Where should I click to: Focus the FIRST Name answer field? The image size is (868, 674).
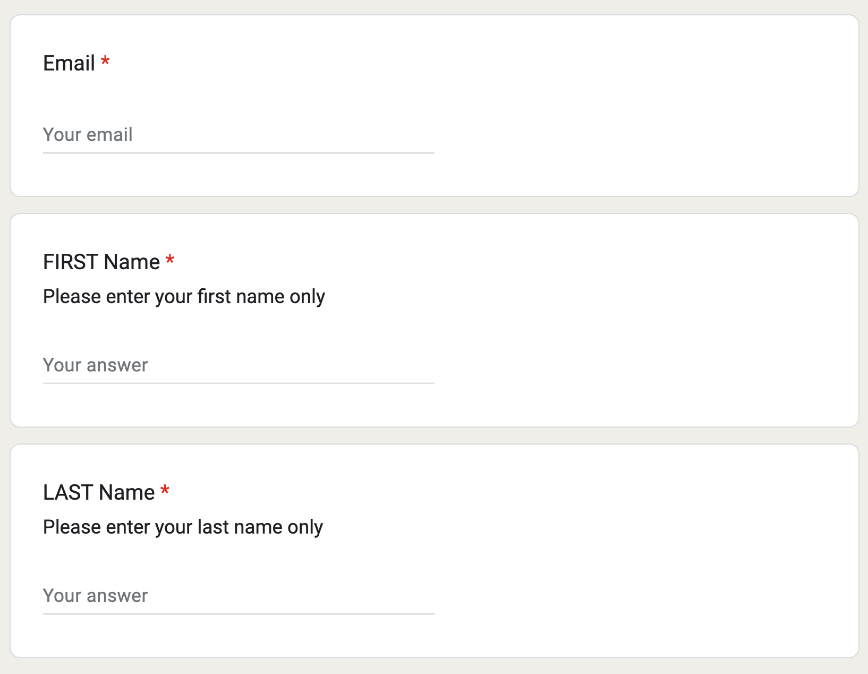click(x=238, y=365)
